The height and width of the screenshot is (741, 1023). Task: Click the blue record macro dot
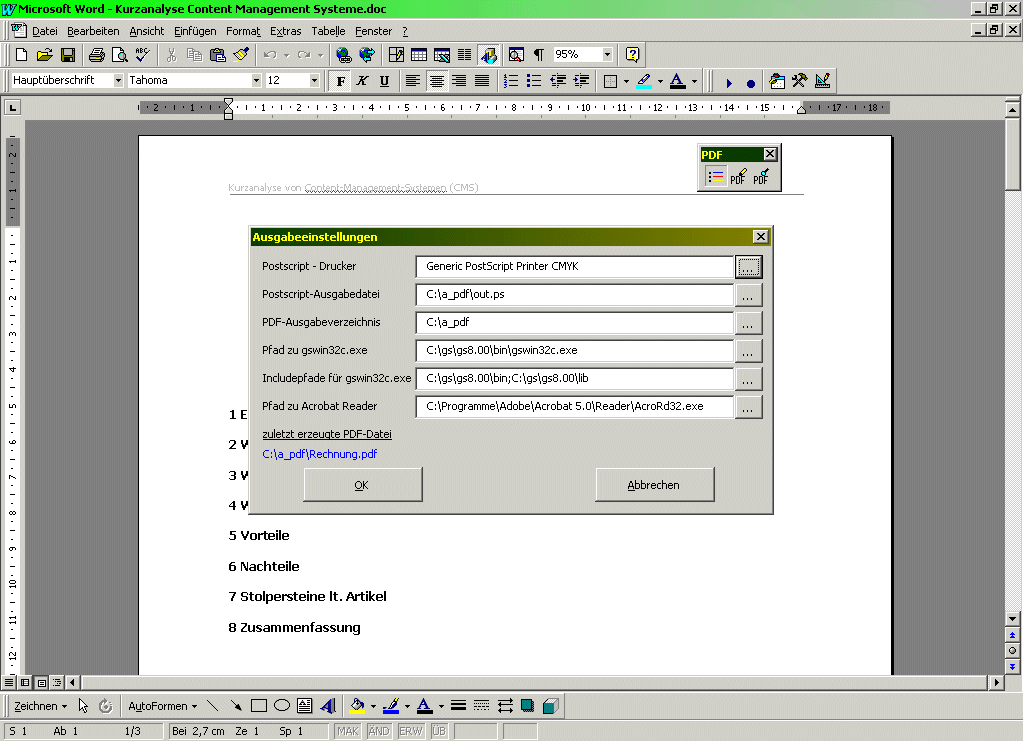(751, 83)
